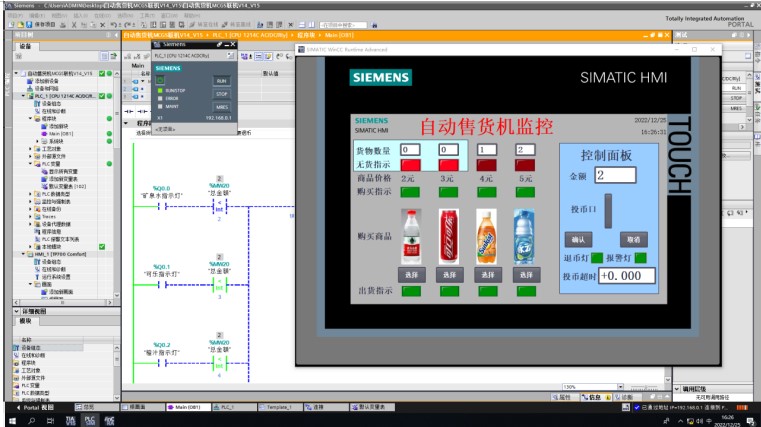
Task: Click the coin slot 投币口 on control panel
Action: point(608,211)
